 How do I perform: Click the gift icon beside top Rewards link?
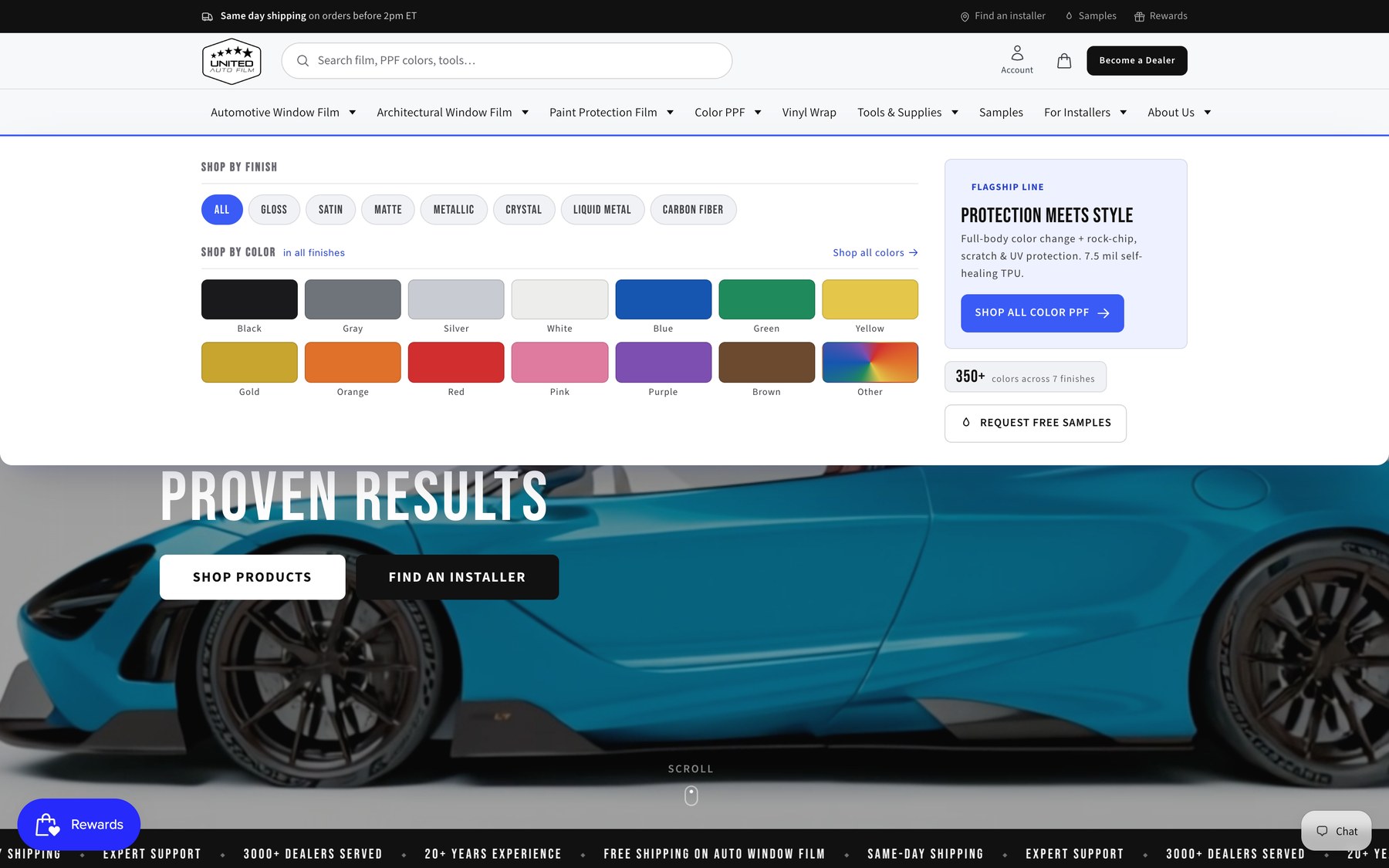coord(1139,16)
